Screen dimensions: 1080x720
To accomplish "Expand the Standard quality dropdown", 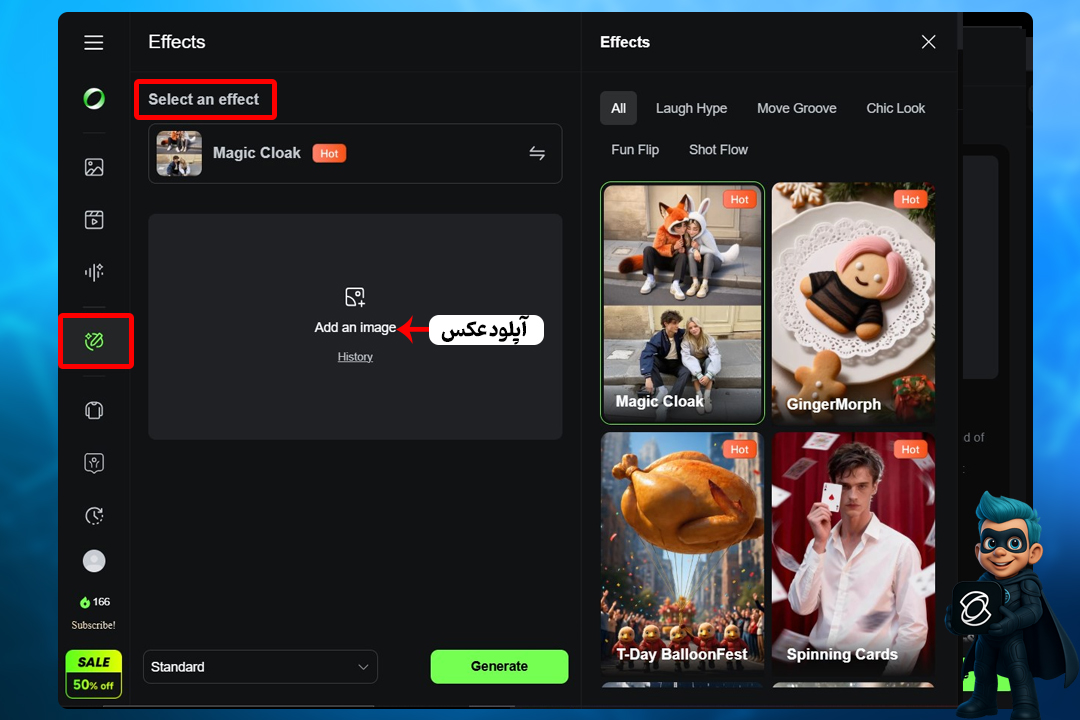I will coord(260,667).
